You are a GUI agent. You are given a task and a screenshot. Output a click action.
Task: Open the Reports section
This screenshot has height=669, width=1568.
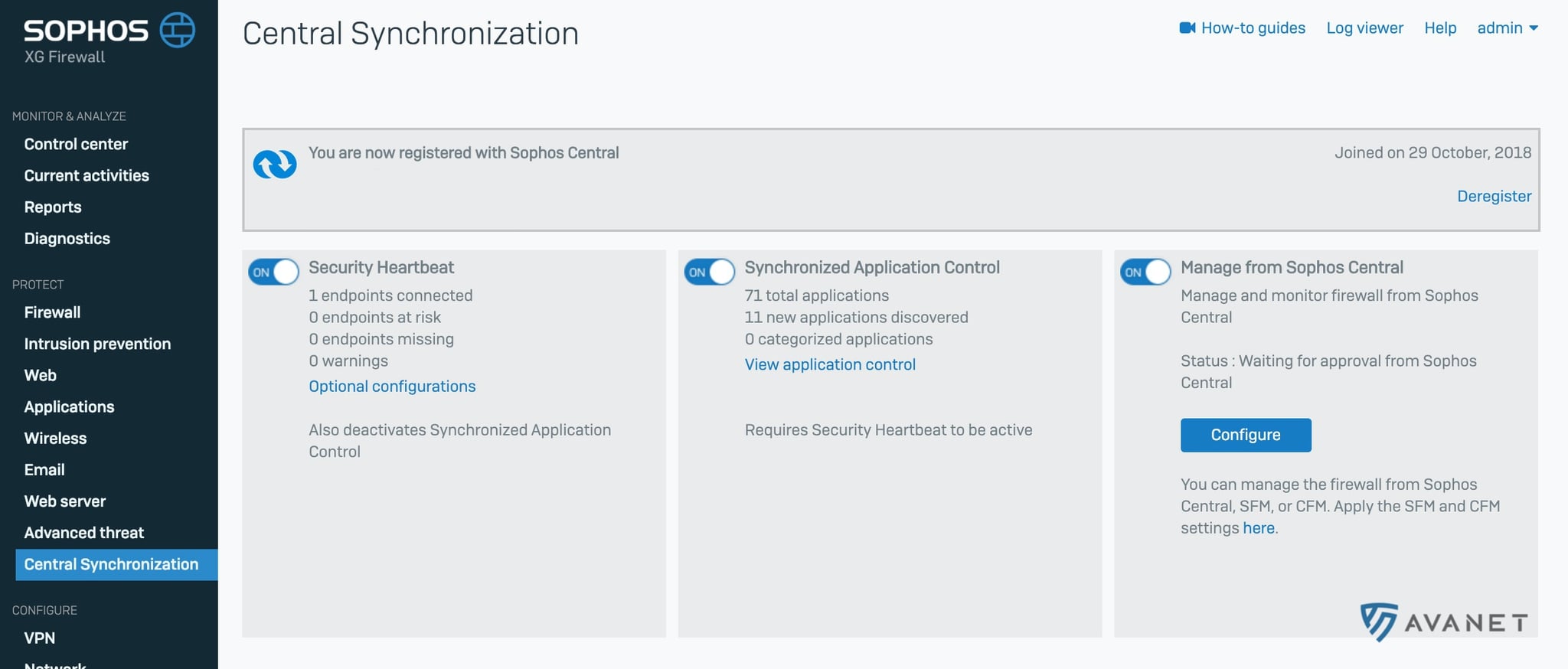[x=53, y=207]
